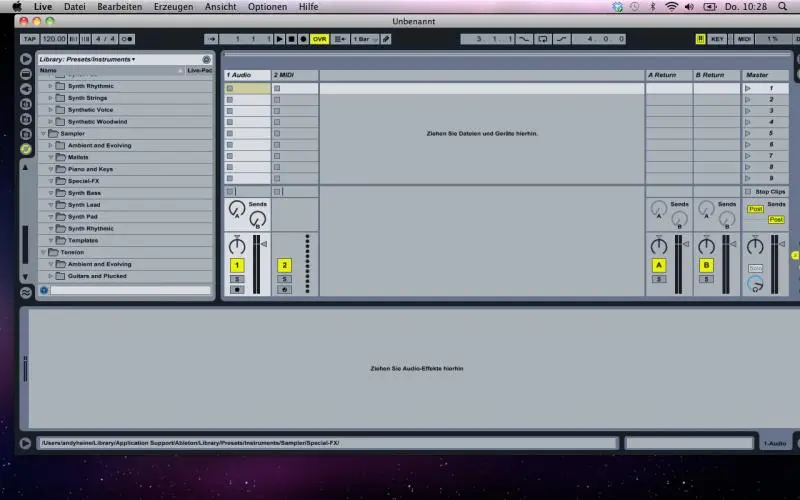
Task: Launch Master scene 3
Action: click(x=748, y=110)
